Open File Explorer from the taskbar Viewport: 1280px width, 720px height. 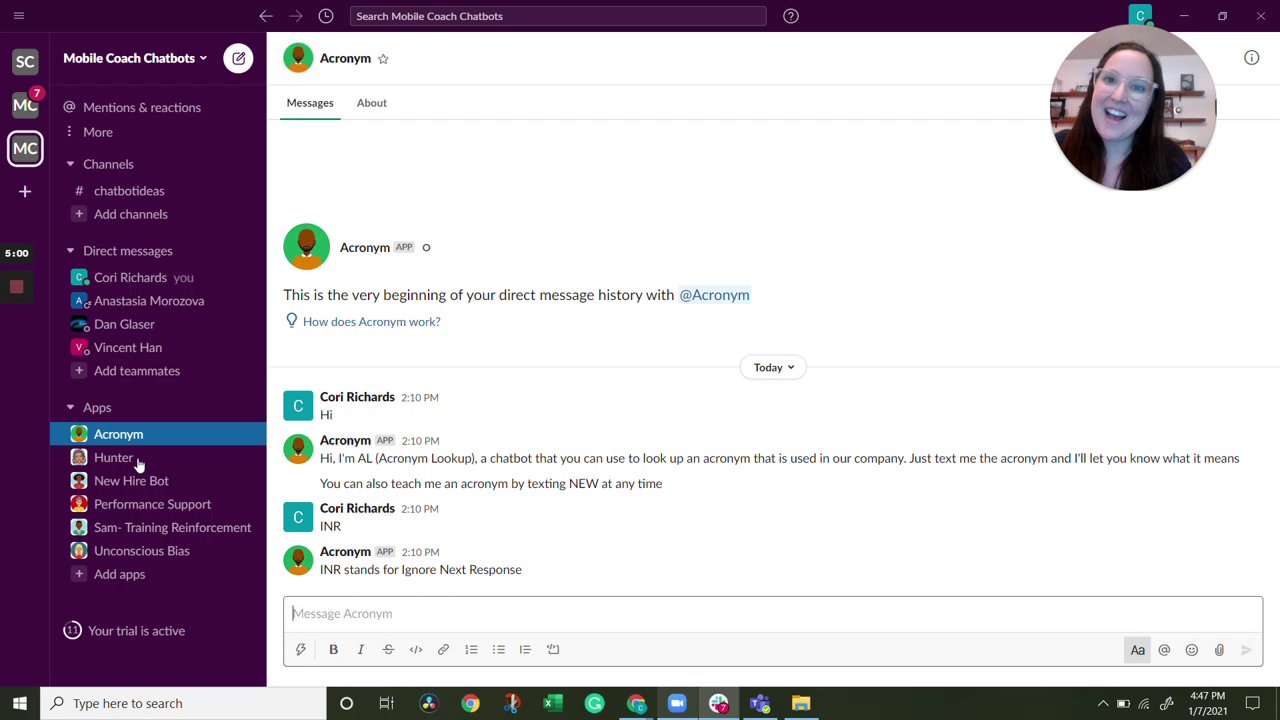tap(801, 703)
